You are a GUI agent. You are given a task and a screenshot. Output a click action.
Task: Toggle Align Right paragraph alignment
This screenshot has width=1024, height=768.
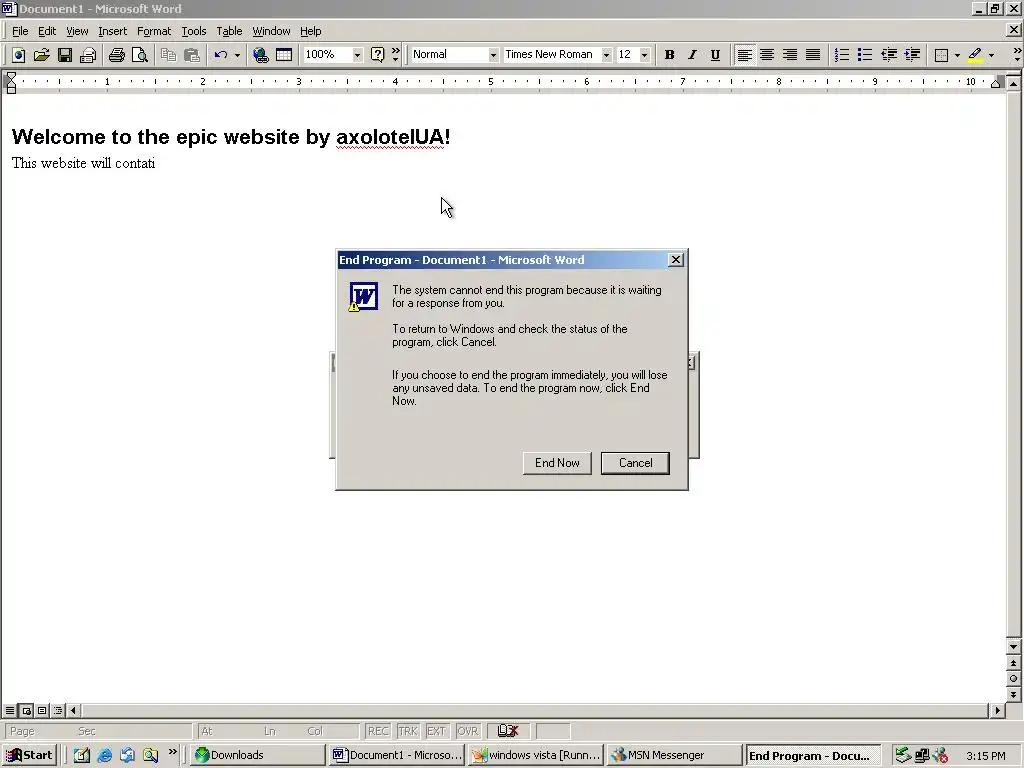click(x=790, y=55)
